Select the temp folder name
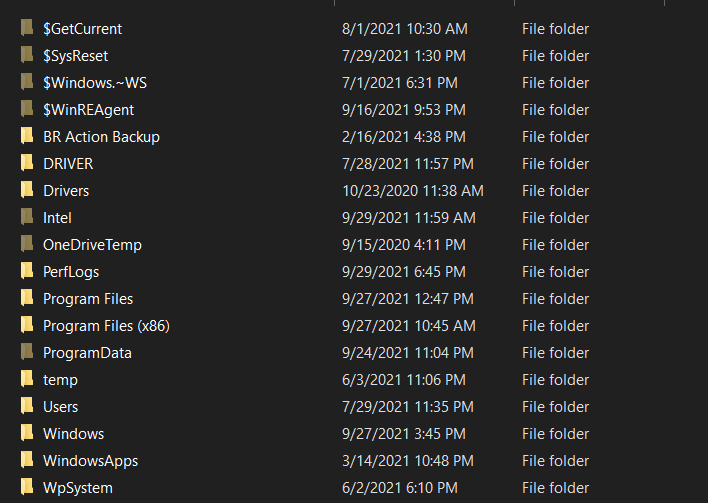Viewport: 708px width, 503px height. coord(60,380)
